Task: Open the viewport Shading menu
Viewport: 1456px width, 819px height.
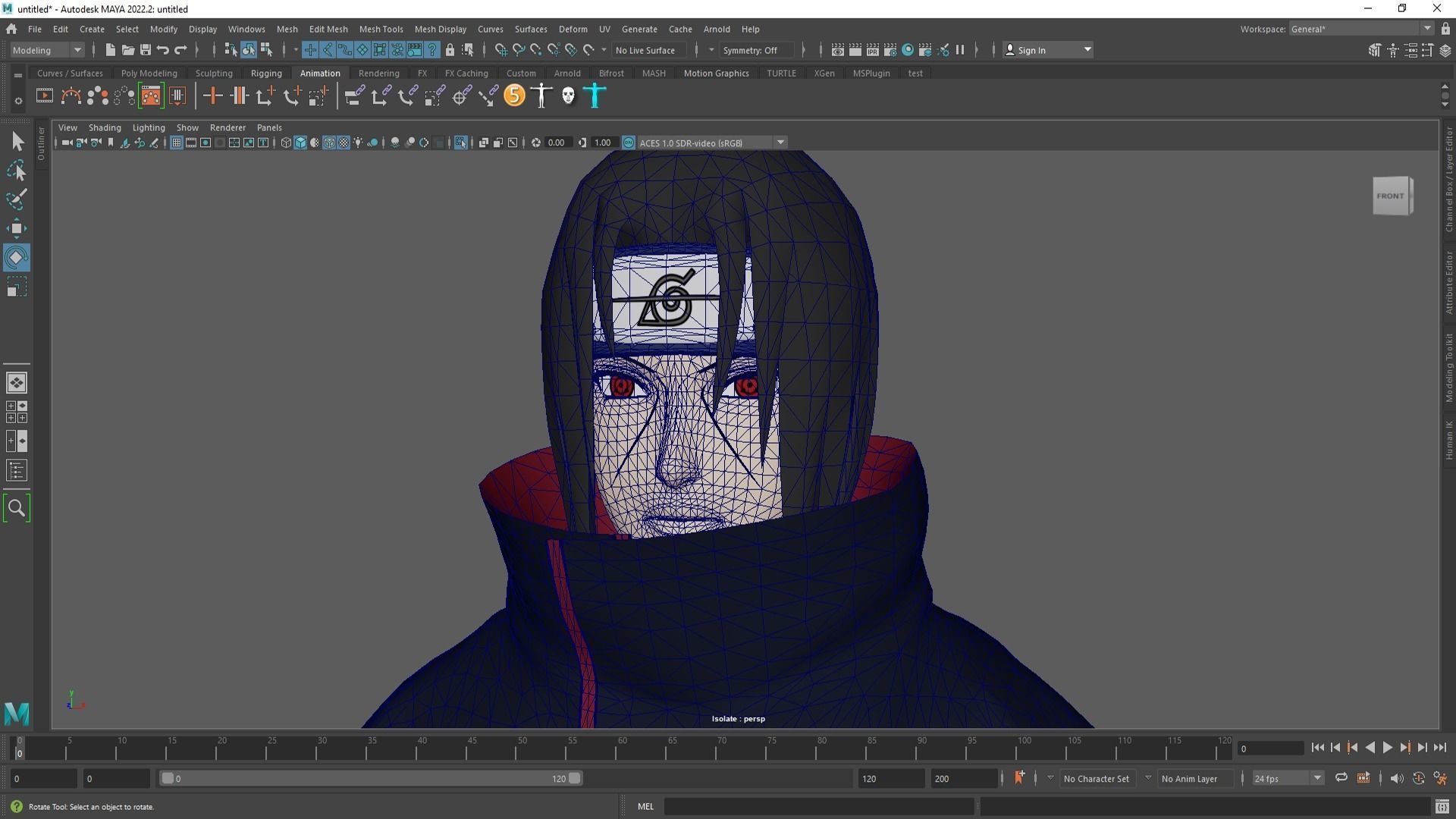Action: tap(105, 127)
